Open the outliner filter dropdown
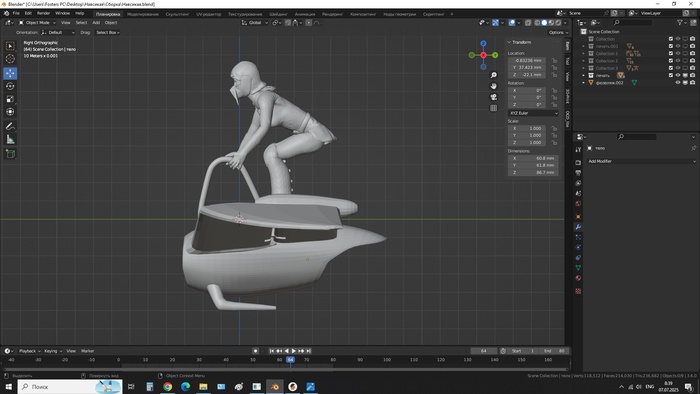Screen dimensions: 700x394 coord(682,22)
